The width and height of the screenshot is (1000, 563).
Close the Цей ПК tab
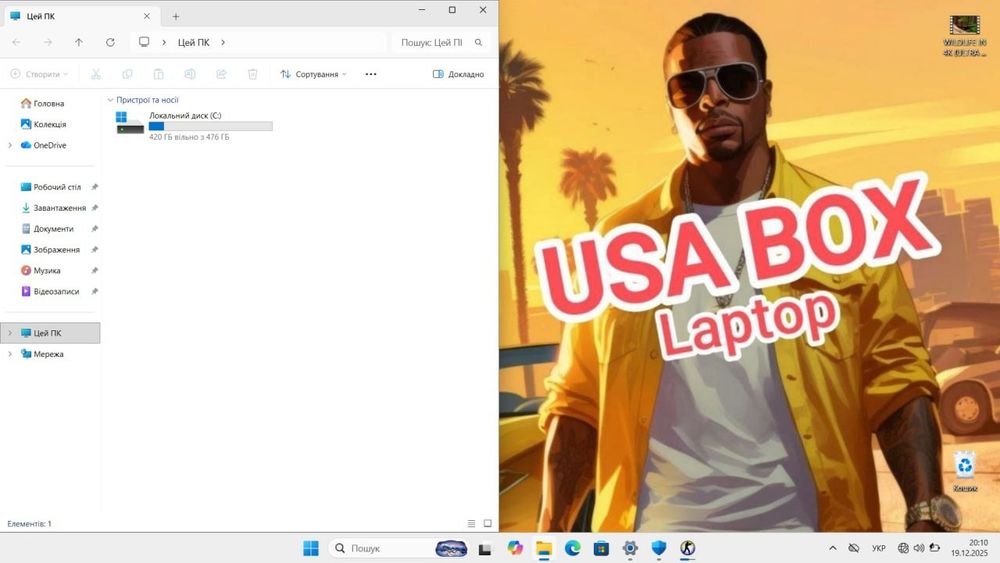pos(147,16)
